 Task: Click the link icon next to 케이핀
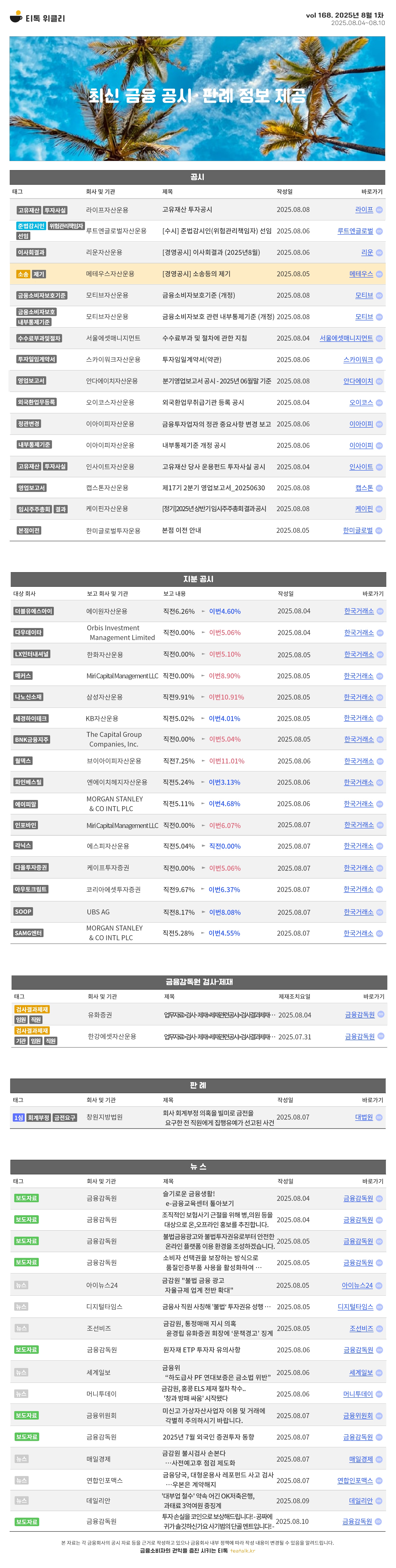379,509
